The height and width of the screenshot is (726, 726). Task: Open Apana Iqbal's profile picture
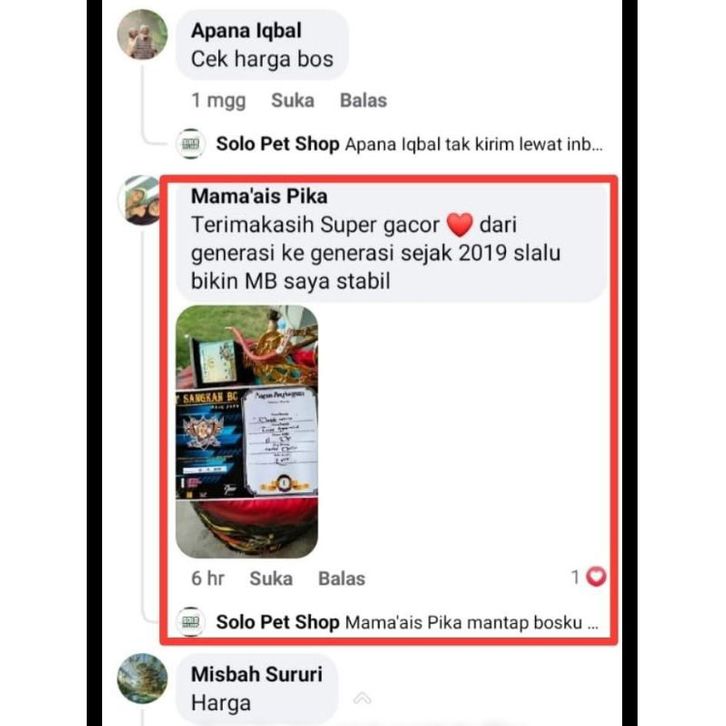tap(143, 35)
